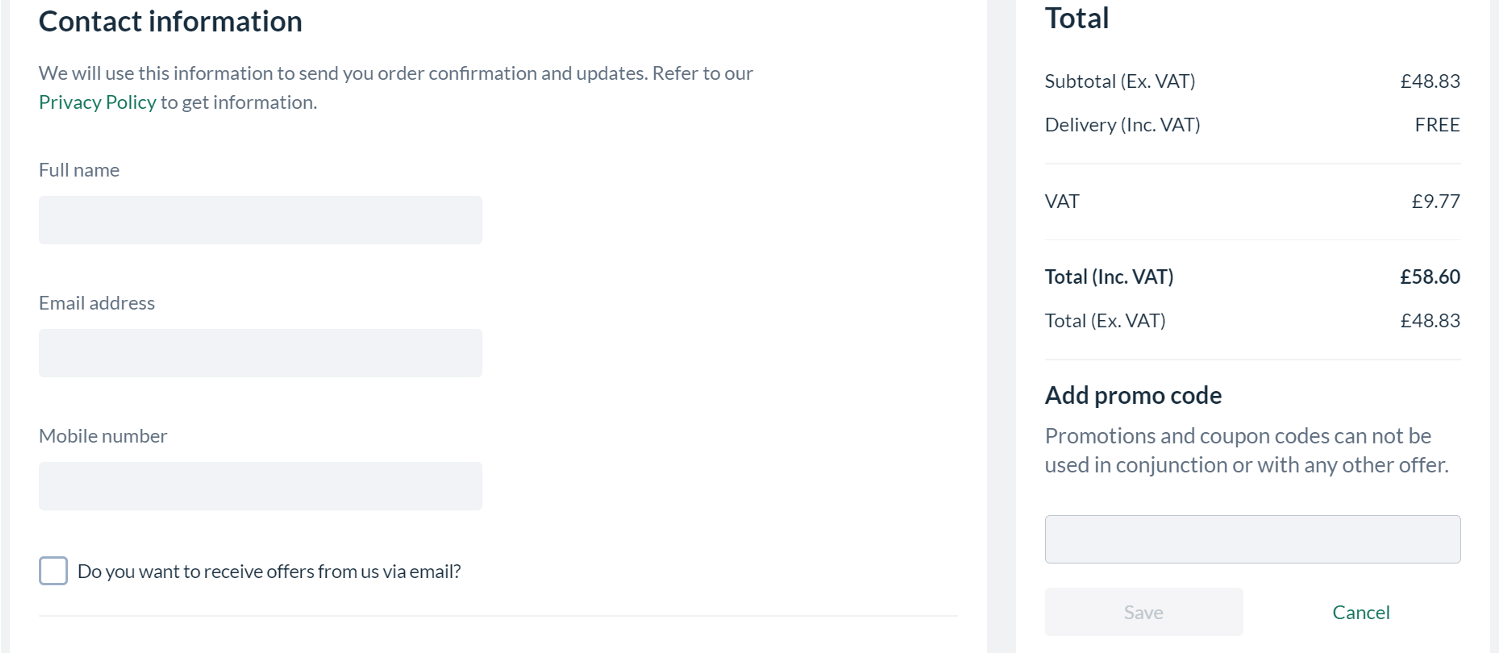Click the Total section heading
1500x653 pixels.
(x=1077, y=18)
